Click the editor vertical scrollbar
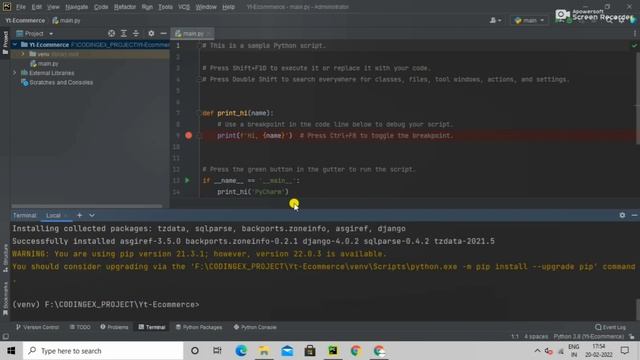 638,98
